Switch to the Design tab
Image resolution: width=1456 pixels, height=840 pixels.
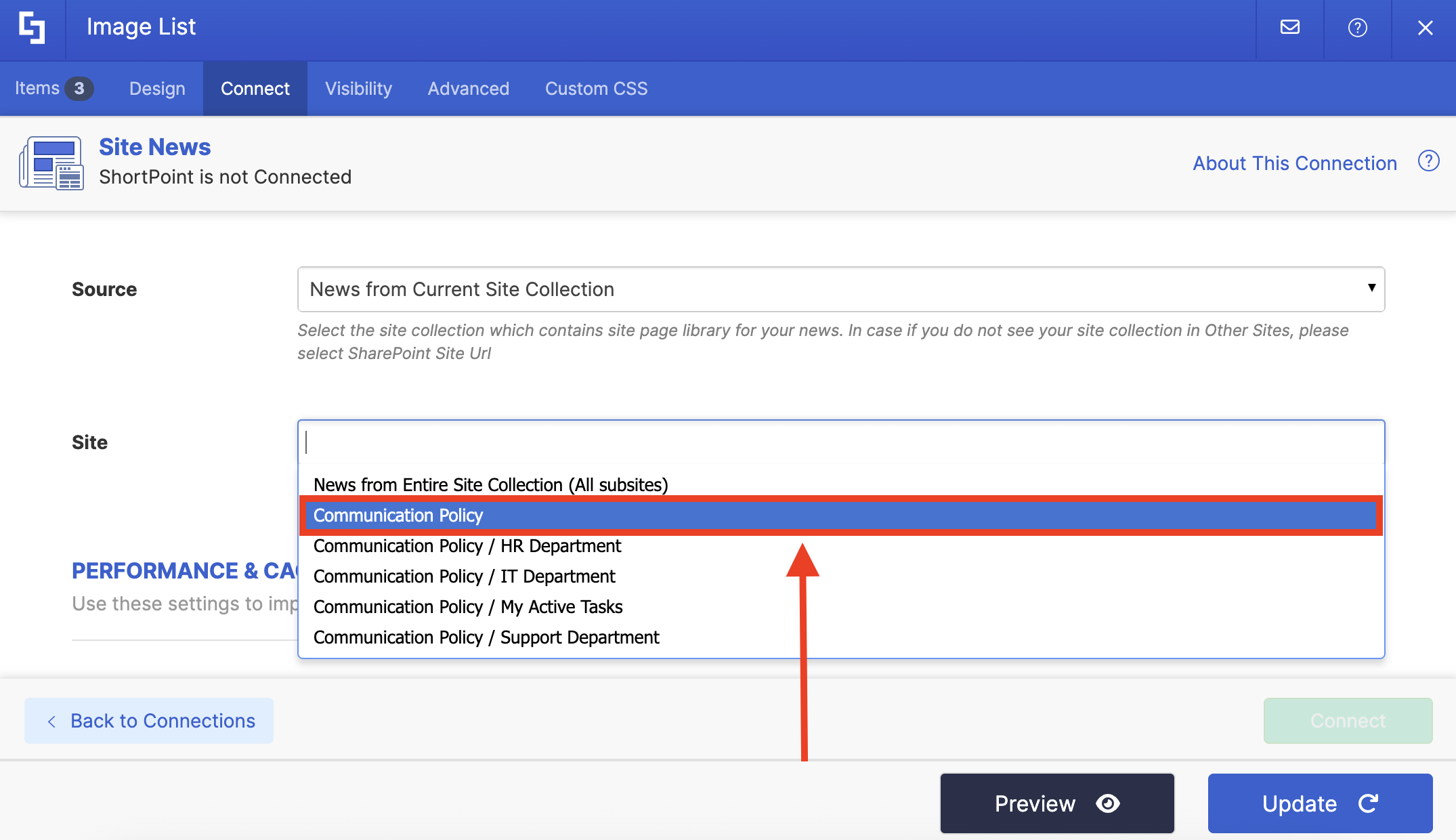pos(157,89)
